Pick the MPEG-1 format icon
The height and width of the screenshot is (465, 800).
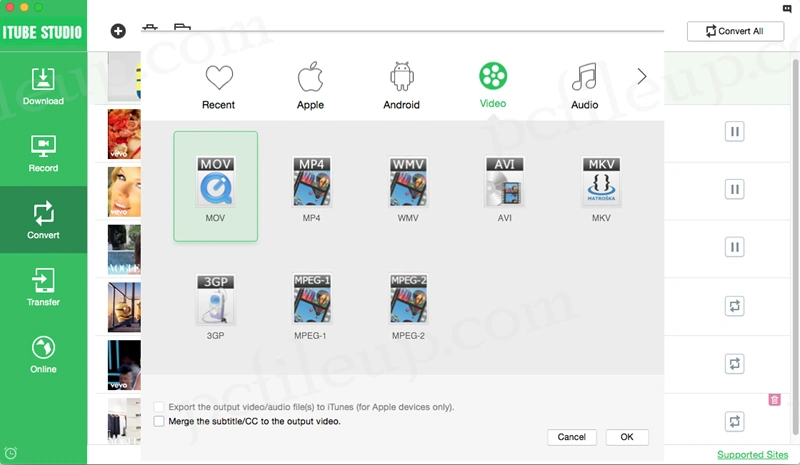point(312,300)
